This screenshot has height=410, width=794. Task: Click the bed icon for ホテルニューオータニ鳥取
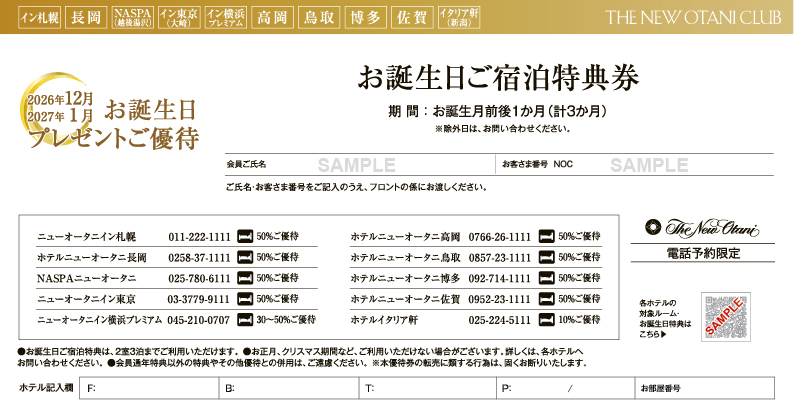[x=547, y=257]
